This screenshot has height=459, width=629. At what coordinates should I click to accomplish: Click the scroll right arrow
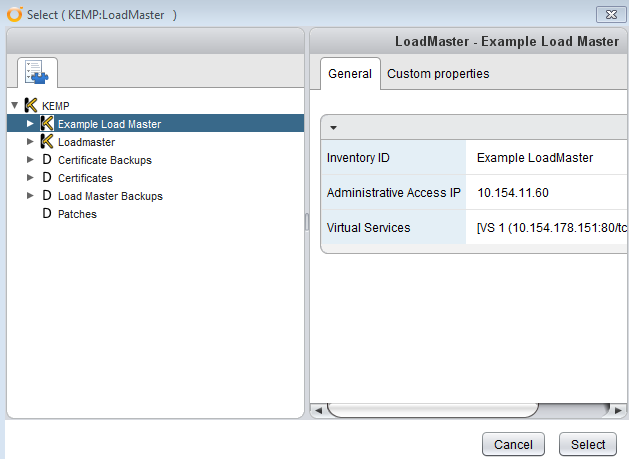tap(618, 410)
